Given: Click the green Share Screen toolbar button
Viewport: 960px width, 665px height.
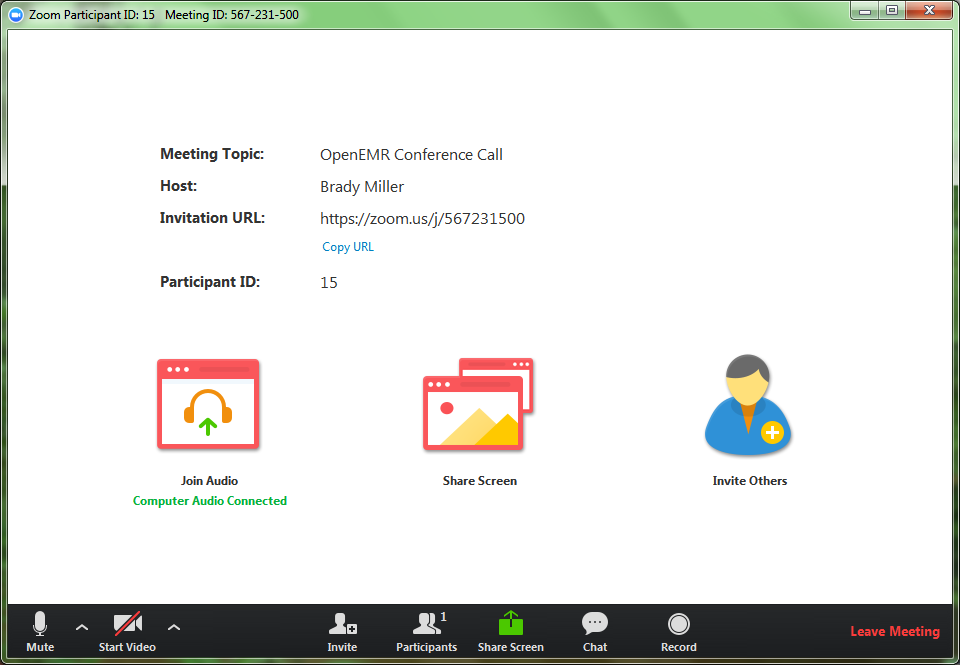Looking at the screenshot, I should [x=511, y=632].
